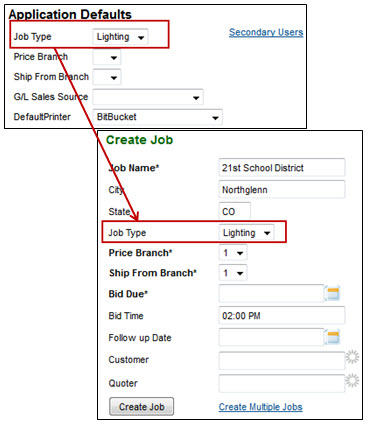This screenshot has width=368, height=425.
Task: Click the Customer input field
Action: point(282,360)
